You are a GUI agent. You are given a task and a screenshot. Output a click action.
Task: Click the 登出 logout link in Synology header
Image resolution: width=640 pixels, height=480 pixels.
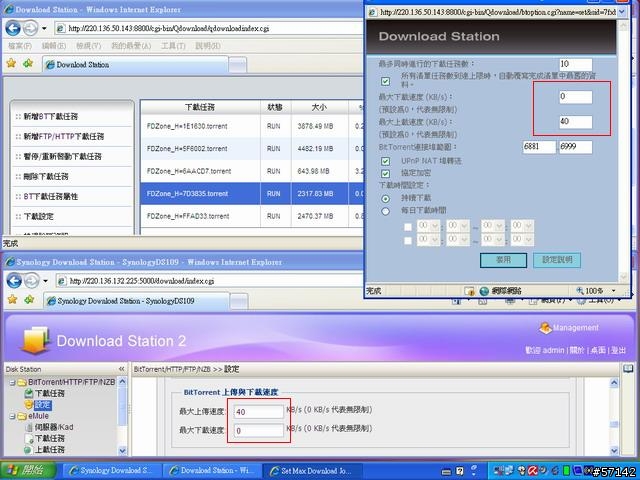619,350
